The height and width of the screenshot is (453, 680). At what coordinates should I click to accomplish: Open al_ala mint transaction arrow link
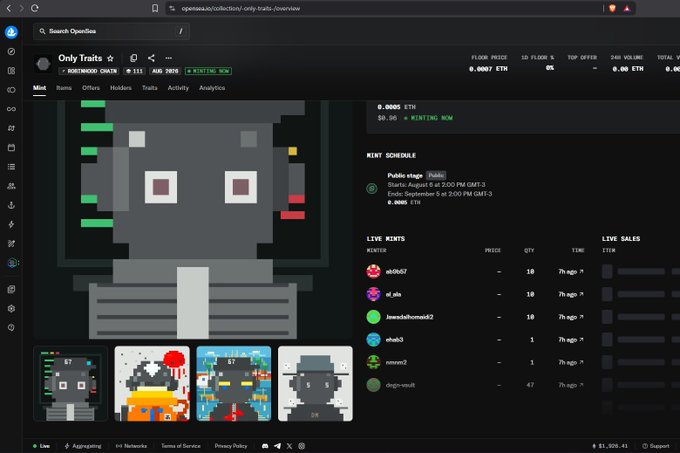click(581, 294)
